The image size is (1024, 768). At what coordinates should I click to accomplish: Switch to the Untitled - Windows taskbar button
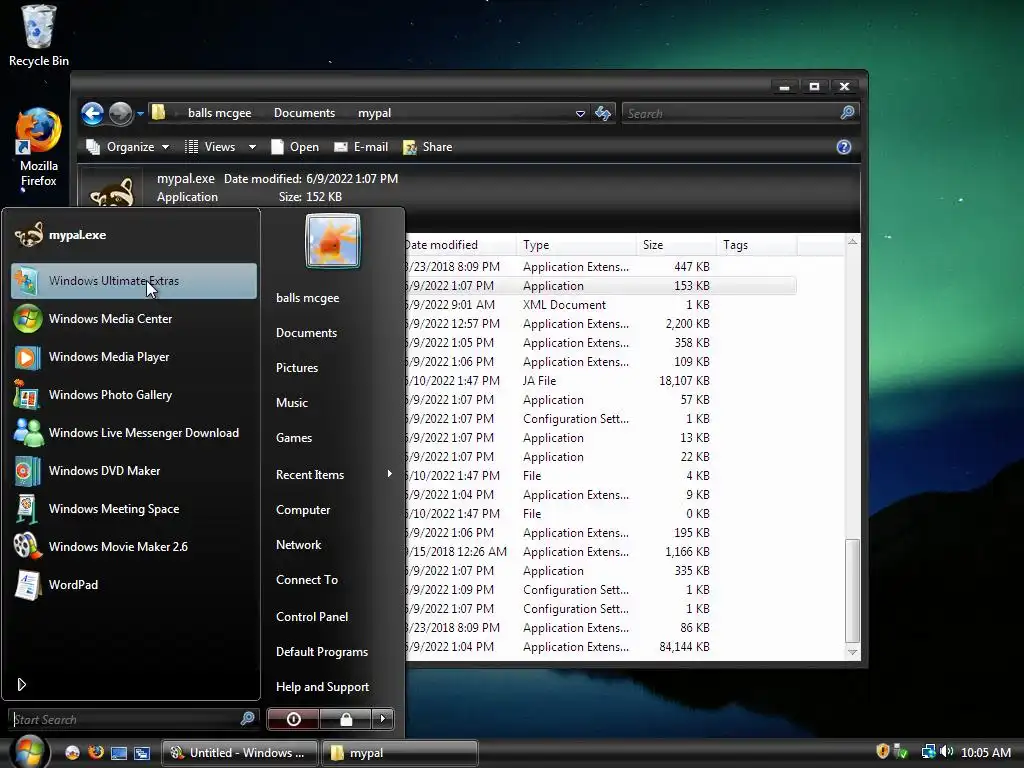(x=240, y=753)
